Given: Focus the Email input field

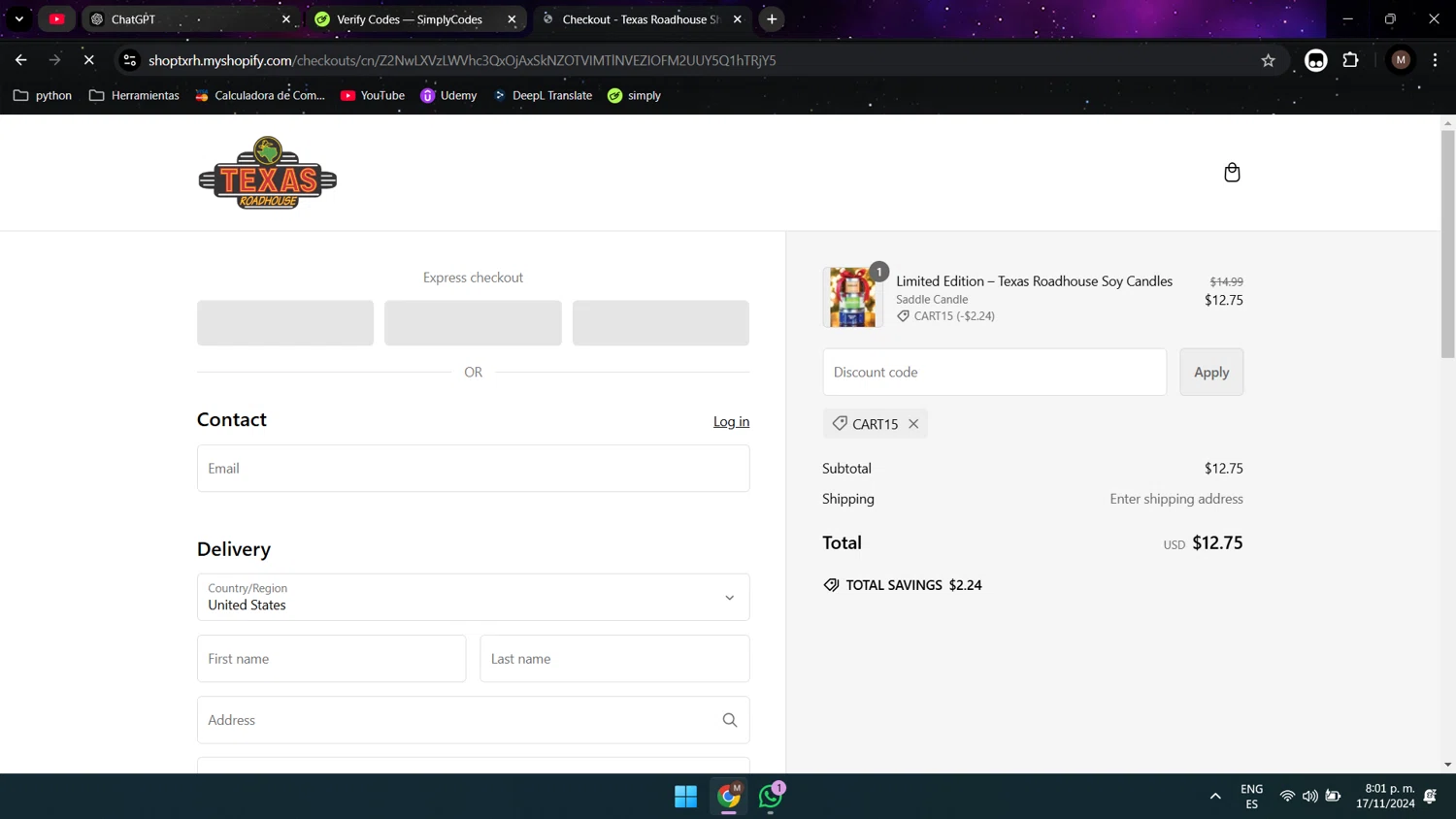Looking at the screenshot, I should click(474, 468).
